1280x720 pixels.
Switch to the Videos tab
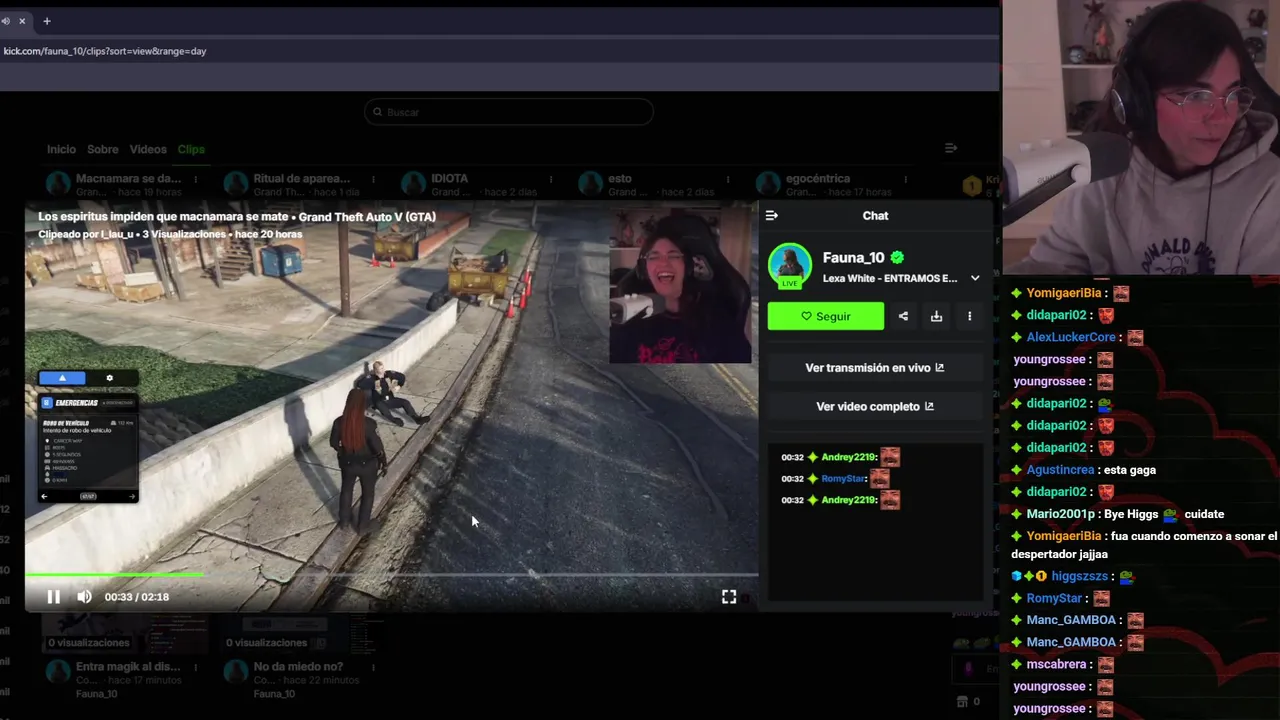(x=148, y=149)
